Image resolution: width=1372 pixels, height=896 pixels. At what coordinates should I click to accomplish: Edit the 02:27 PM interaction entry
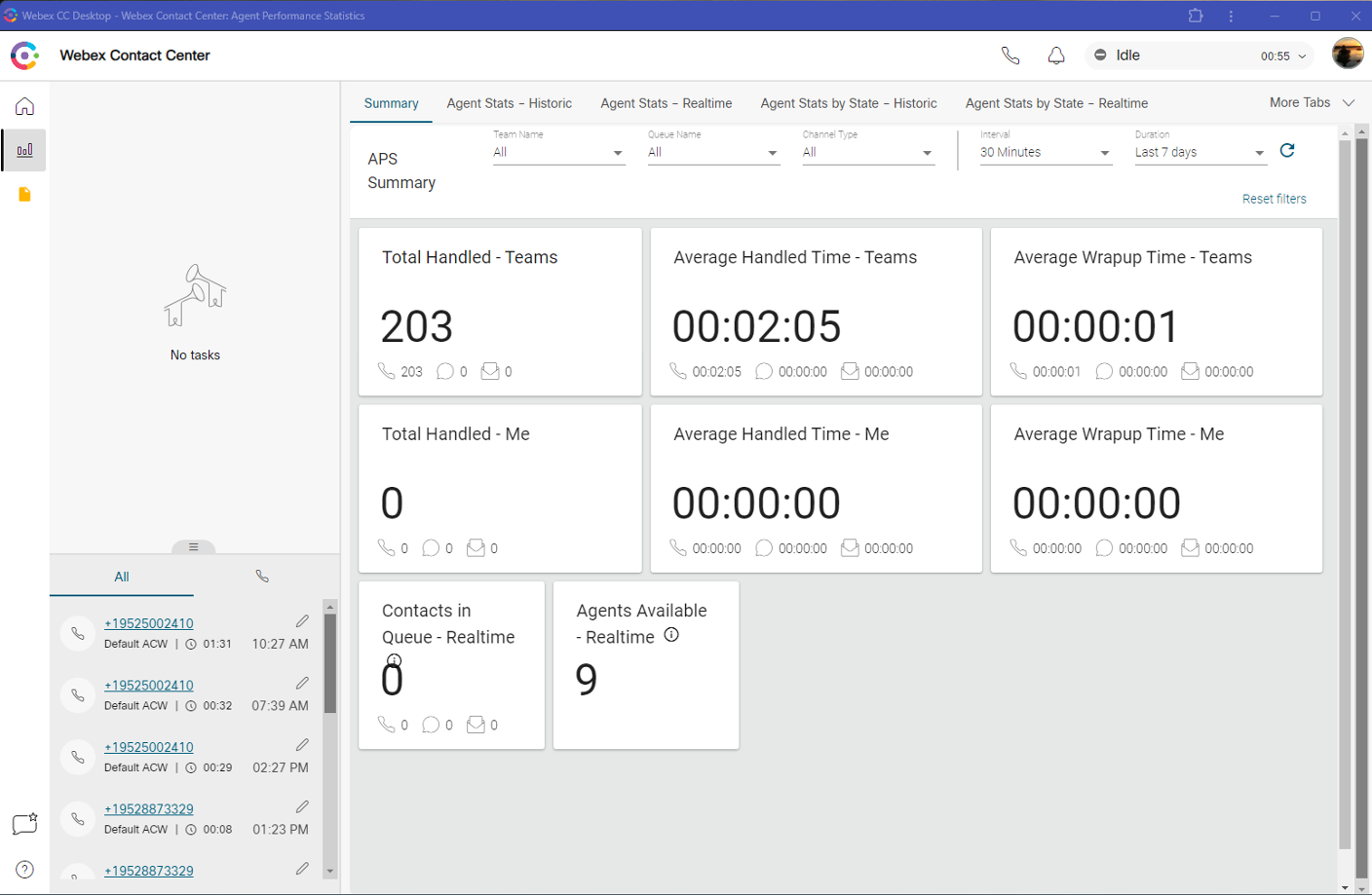click(x=302, y=745)
